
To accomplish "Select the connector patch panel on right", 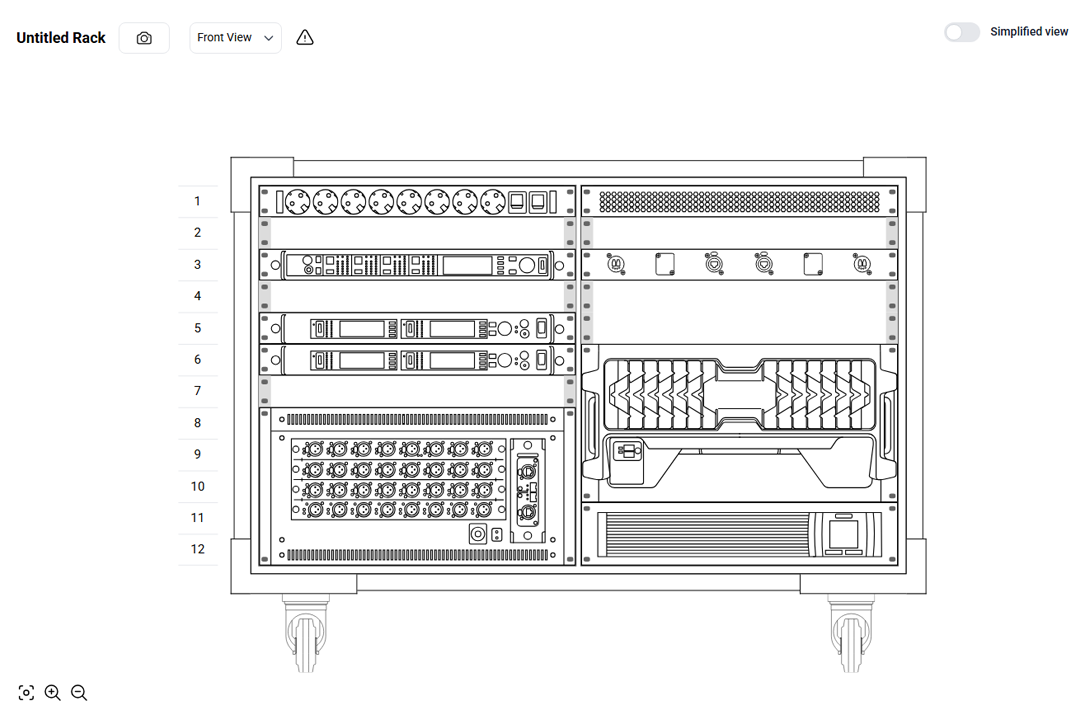I will click(739, 264).
